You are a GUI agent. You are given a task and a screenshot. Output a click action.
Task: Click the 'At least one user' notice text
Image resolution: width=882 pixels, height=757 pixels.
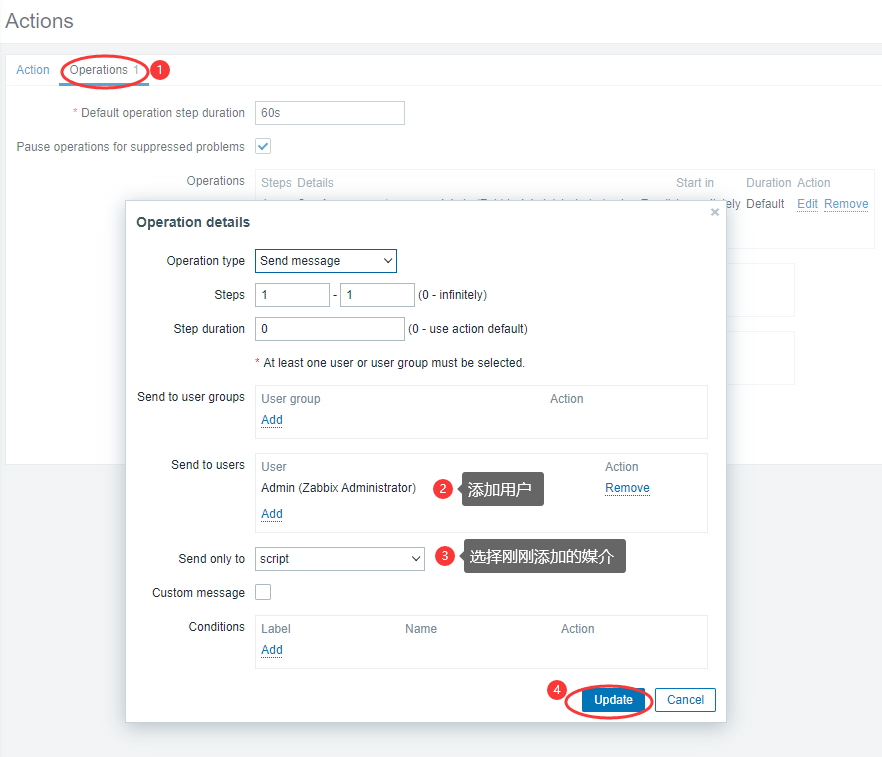point(394,363)
